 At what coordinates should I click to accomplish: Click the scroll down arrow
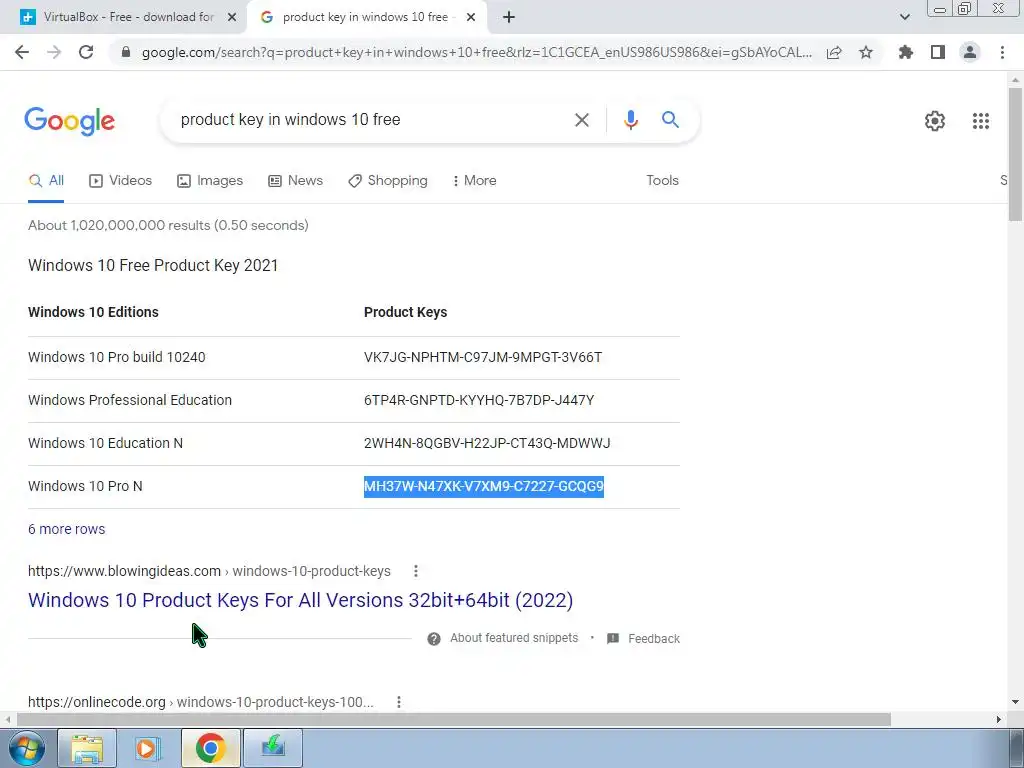pyautogui.click(x=1015, y=703)
